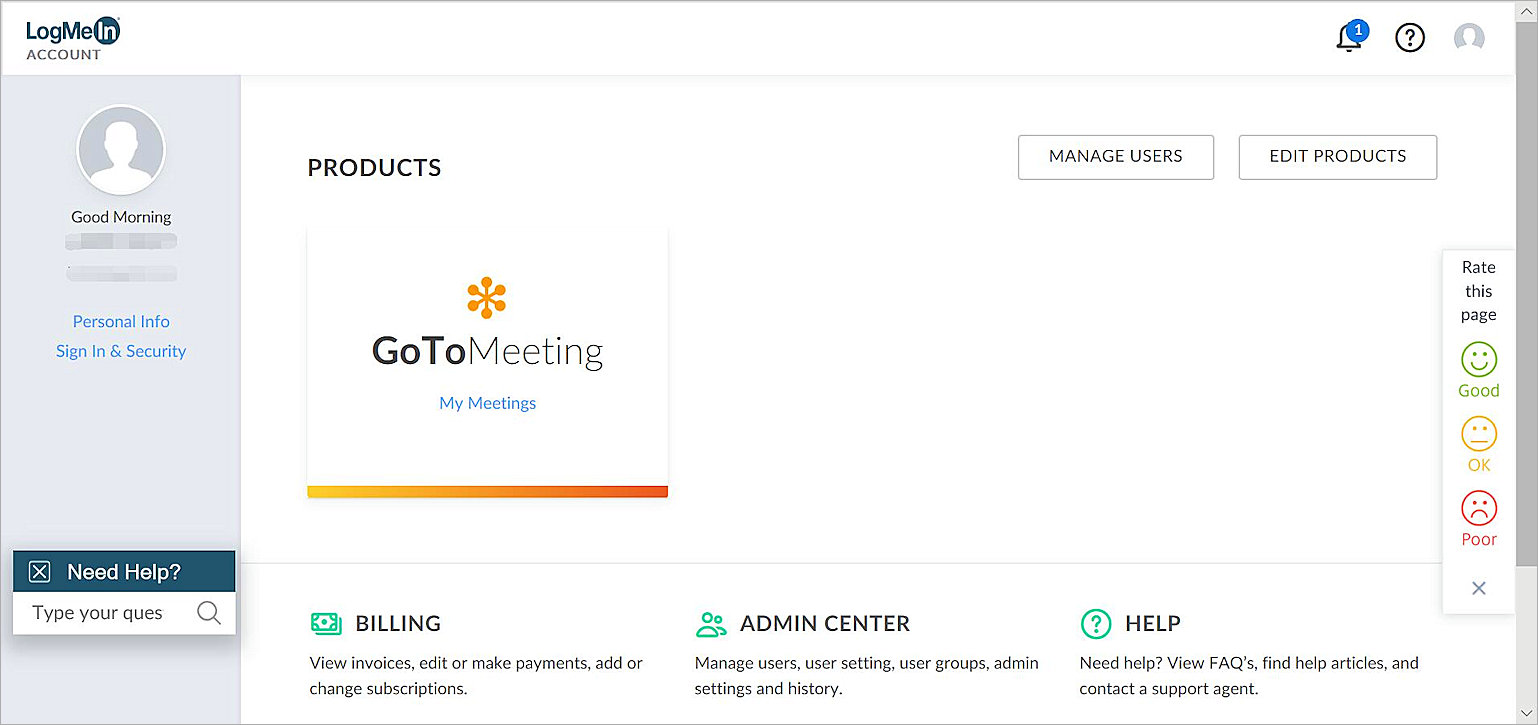Click the Edit Products button
1538x725 pixels.
pos(1337,157)
